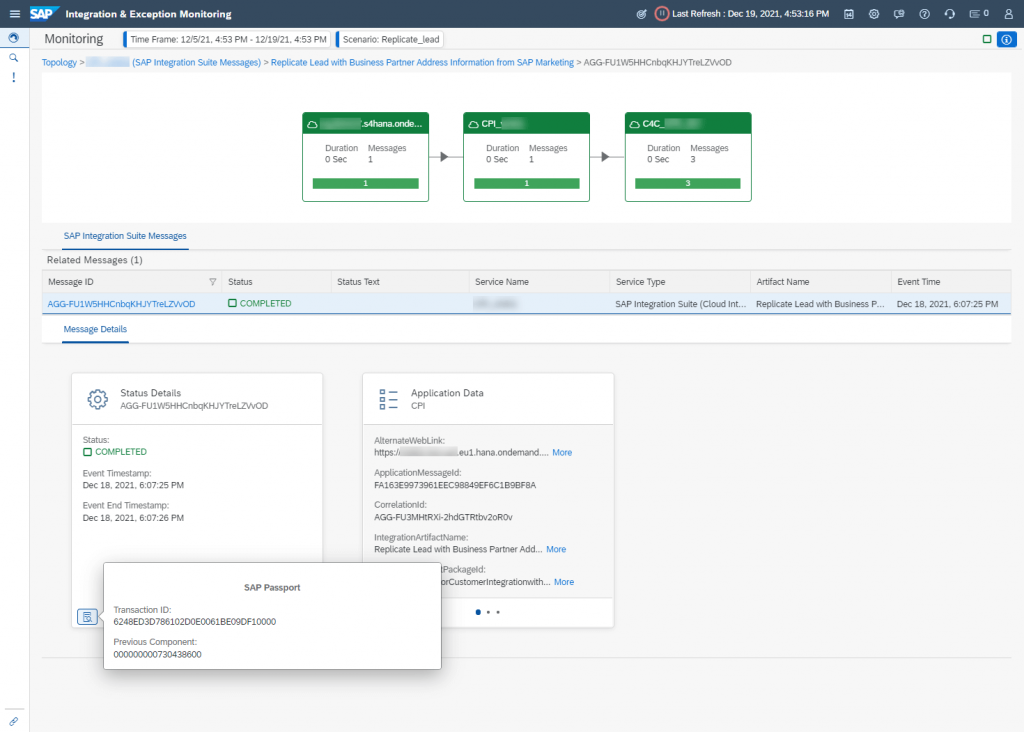The height and width of the screenshot is (732, 1024).
Task: Click the Service Type column header
Action: tap(680, 282)
